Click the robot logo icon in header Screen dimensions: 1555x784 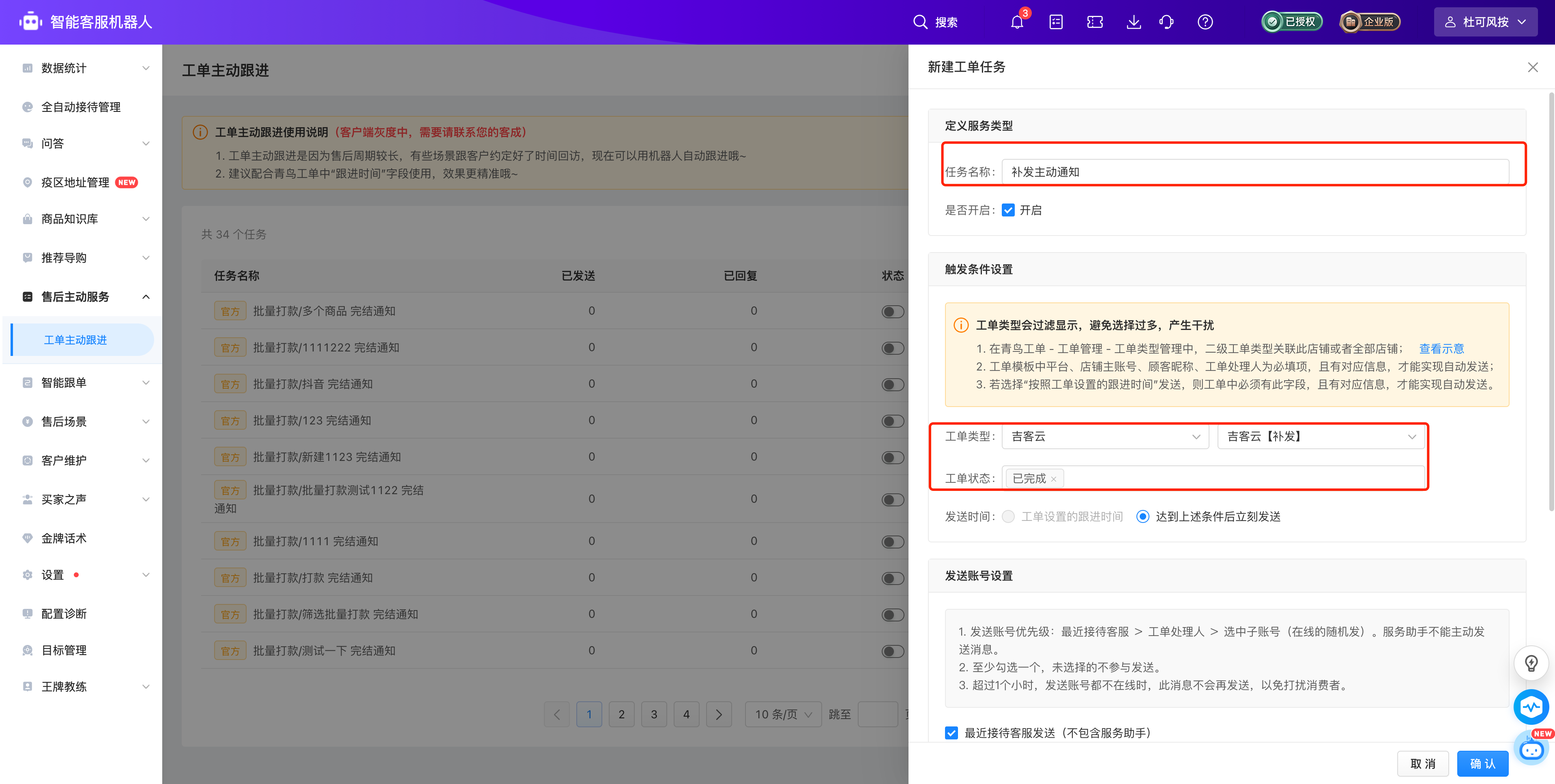pos(30,22)
